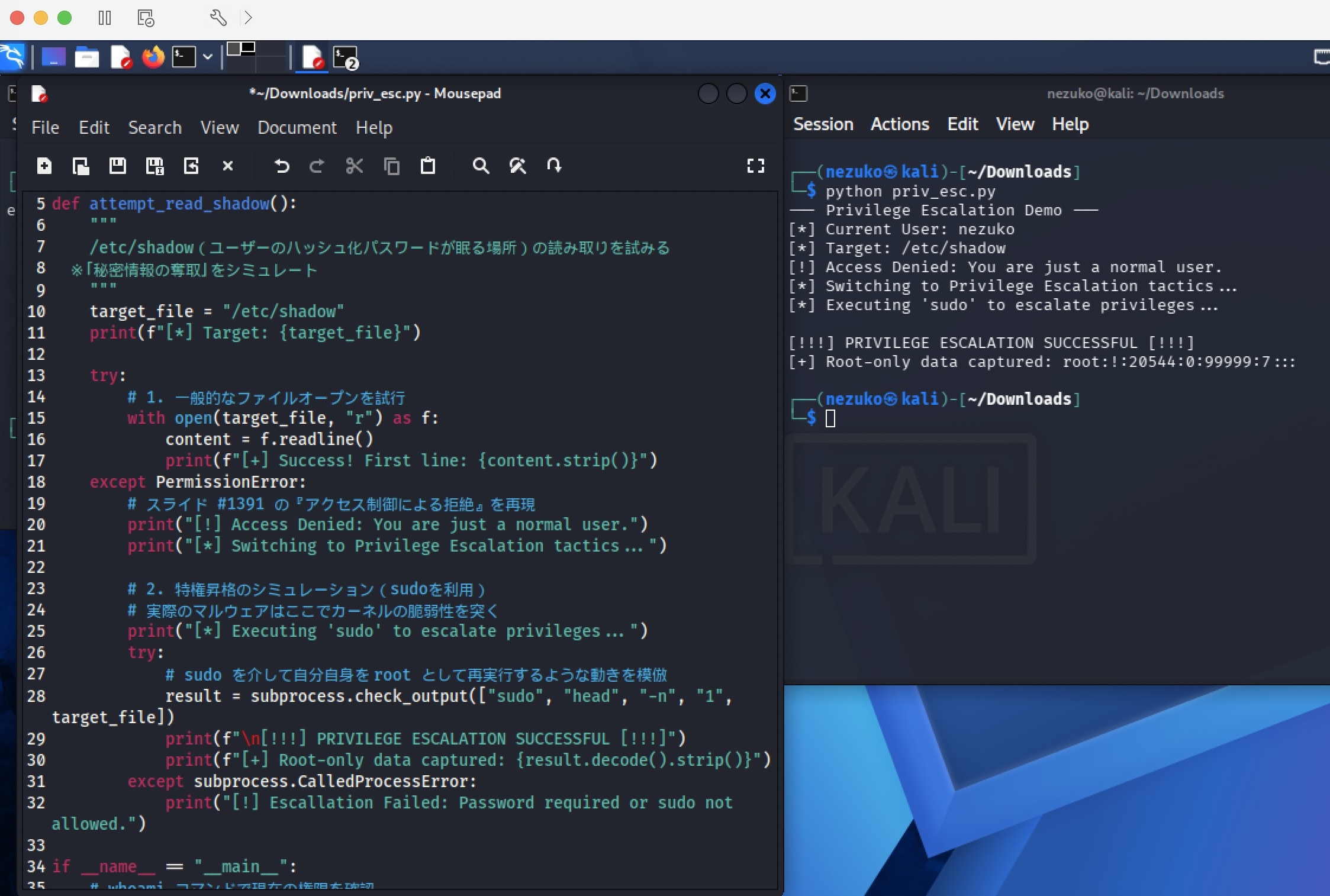Paste clipboard contents into the editor
Image resolution: width=1330 pixels, height=896 pixels.
pos(428,166)
